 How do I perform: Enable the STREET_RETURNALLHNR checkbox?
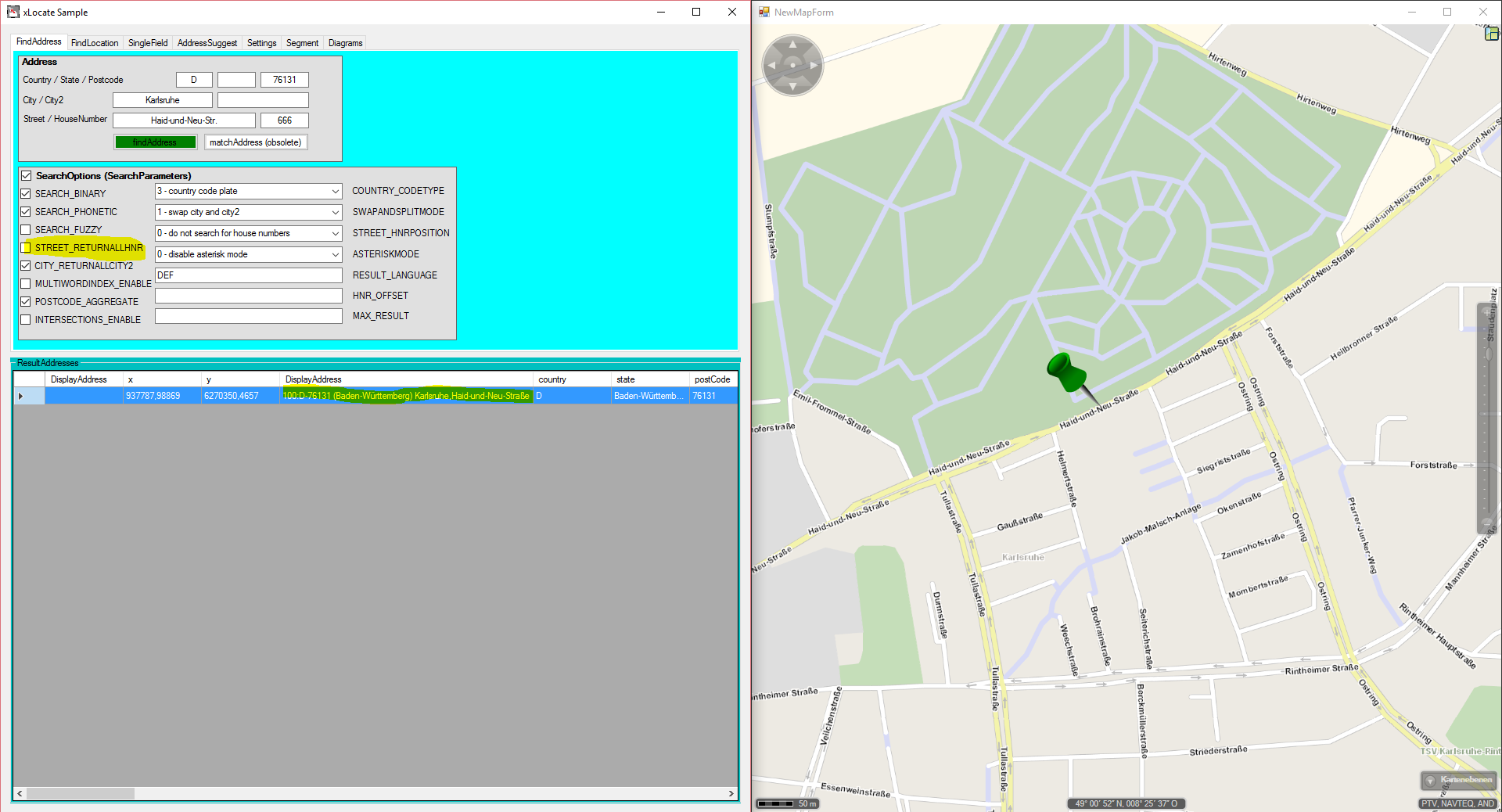26,248
